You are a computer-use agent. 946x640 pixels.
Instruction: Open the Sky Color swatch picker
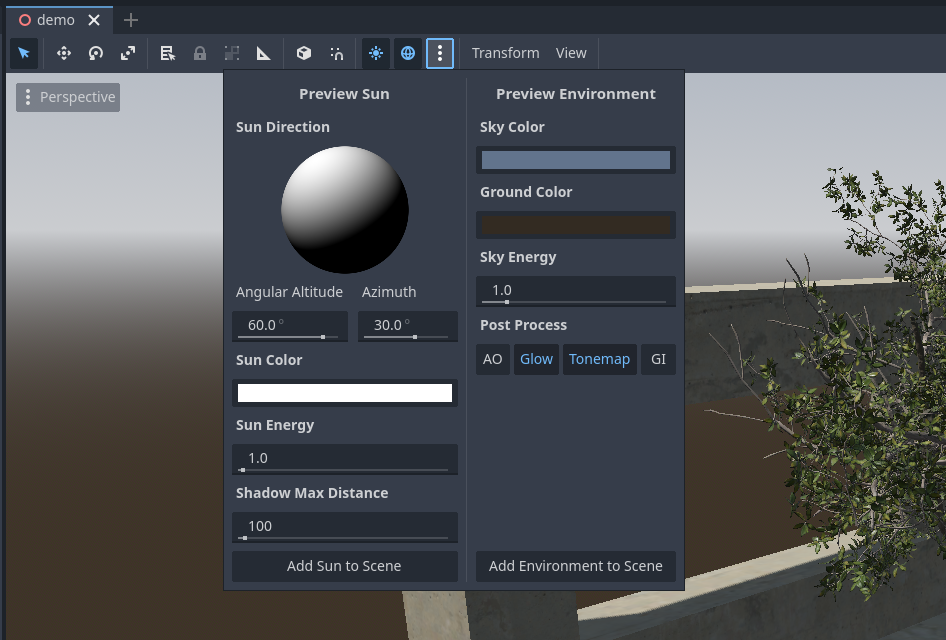click(x=575, y=160)
